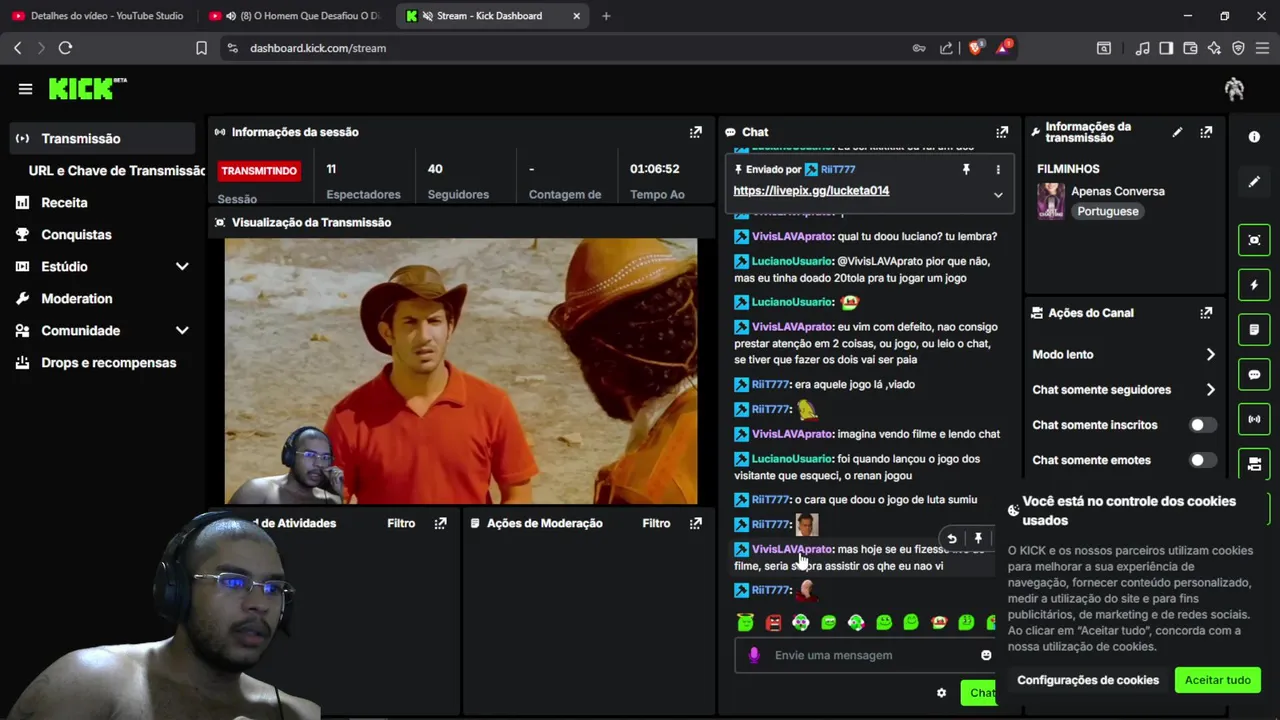Click the browser address bar URL
1280x720 pixels.
(318, 48)
